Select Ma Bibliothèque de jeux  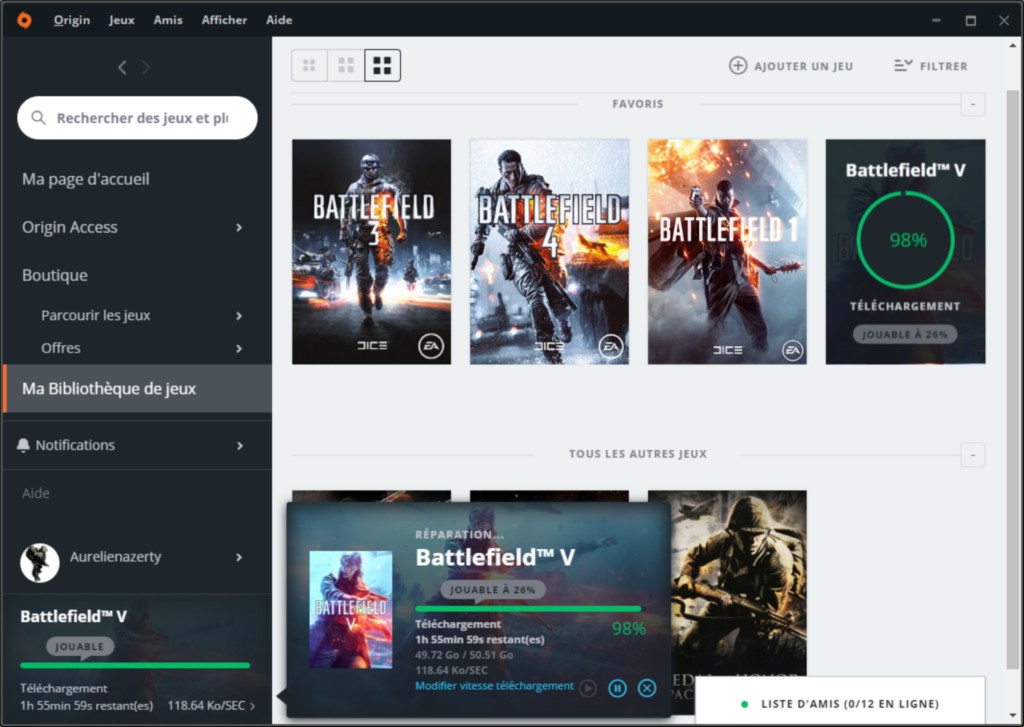(137, 389)
